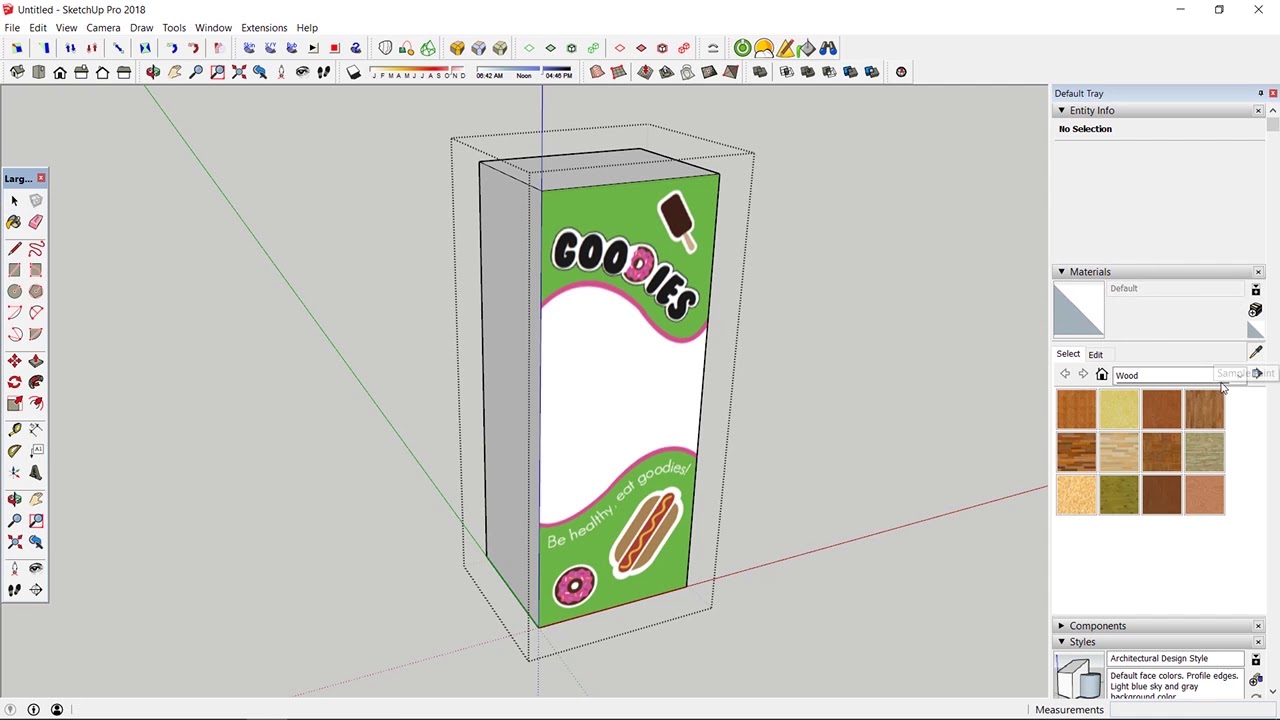Click the Sample Paint eyedropper
The height and width of the screenshot is (720, 1280).
pos(1256,352)
